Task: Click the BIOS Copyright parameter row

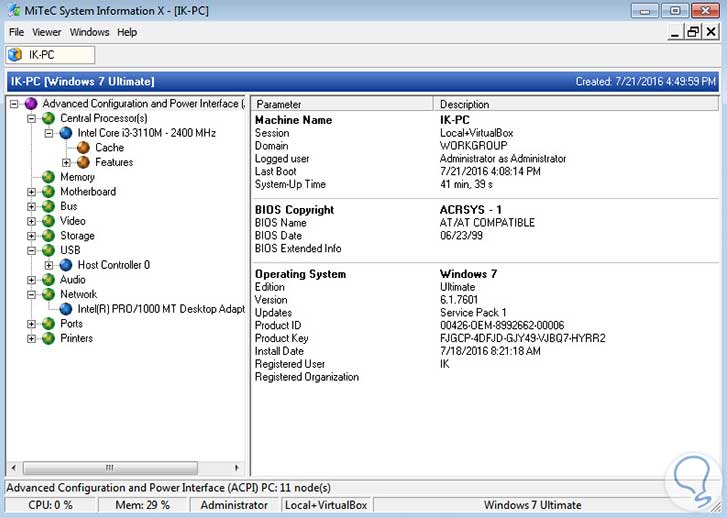Action: 485,210
